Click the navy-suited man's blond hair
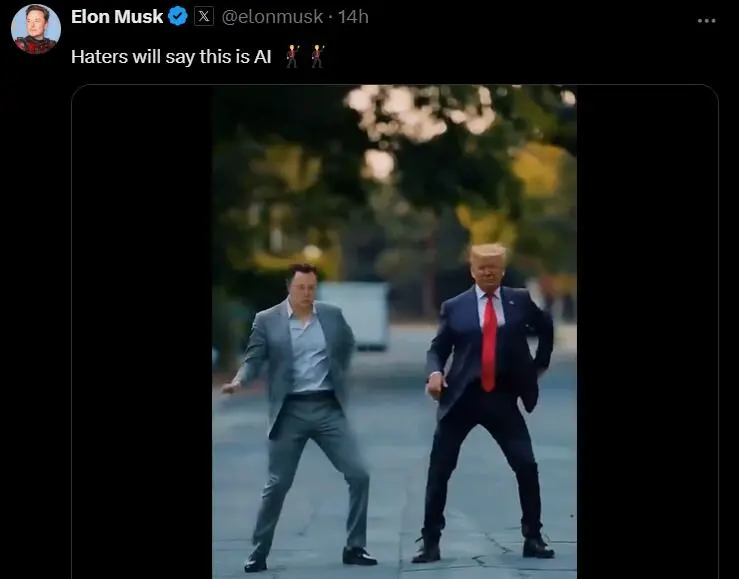Viewport: 739px width, 579px height. point(488,254)
